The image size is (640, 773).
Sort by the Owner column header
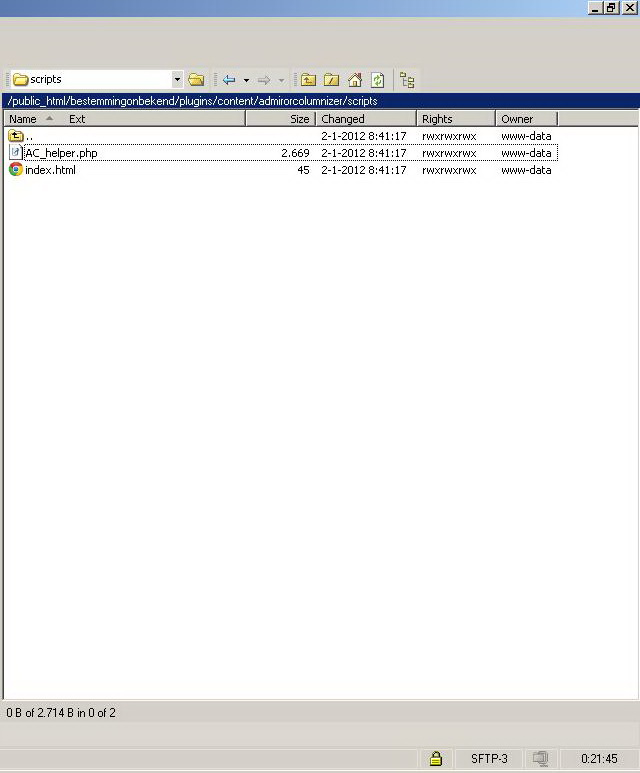click(527, 119)
